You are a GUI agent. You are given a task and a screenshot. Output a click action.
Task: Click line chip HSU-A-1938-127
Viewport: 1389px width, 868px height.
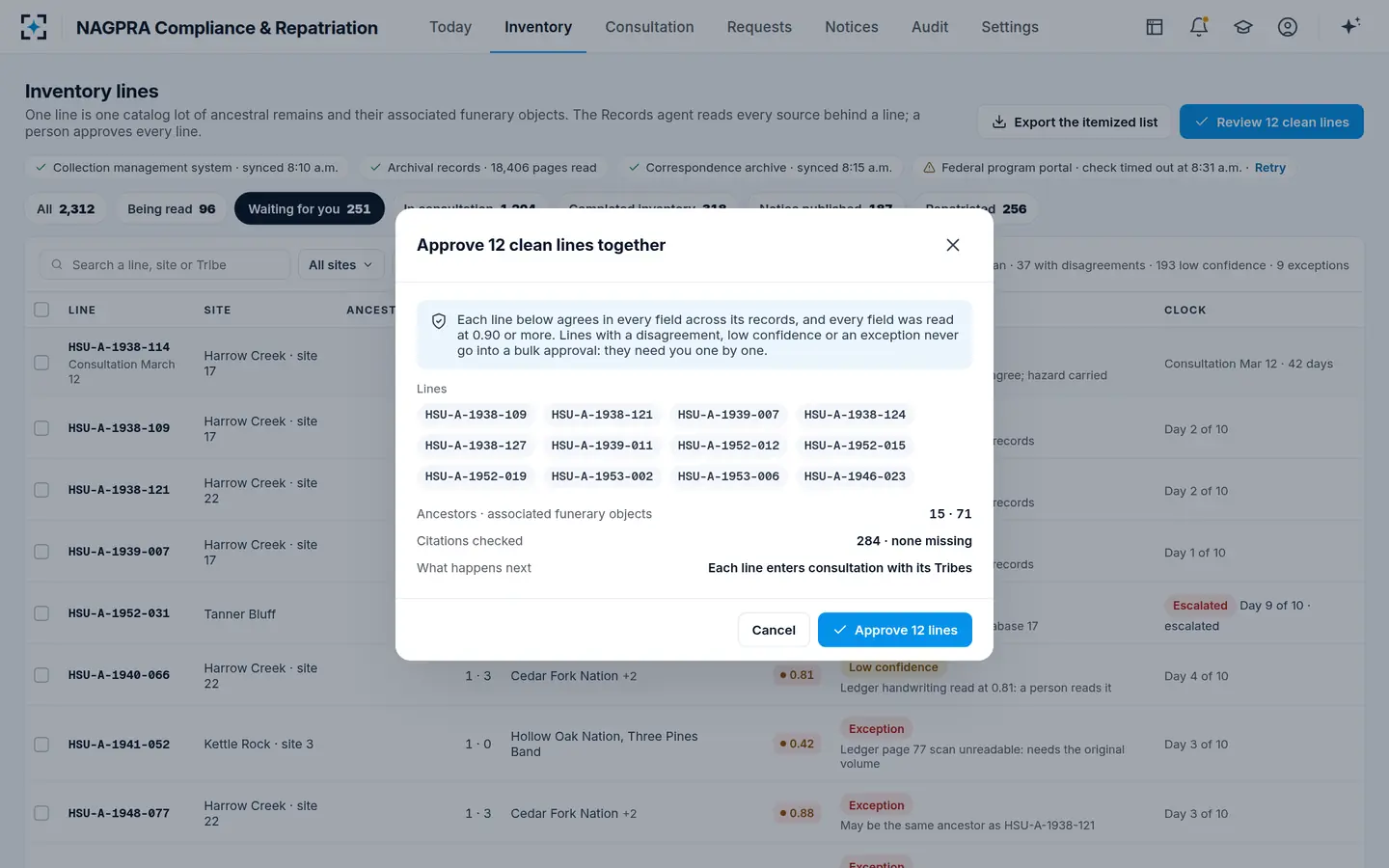point(476,446)
